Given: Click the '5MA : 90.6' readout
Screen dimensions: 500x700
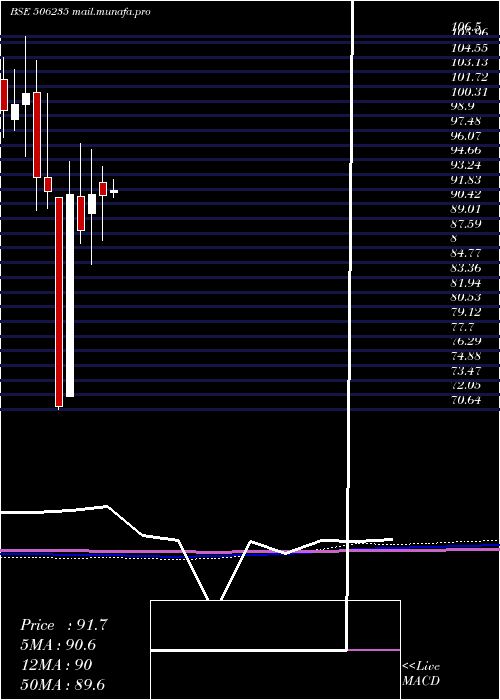Looking at the screenshot, I should click(x=58, y=645).
